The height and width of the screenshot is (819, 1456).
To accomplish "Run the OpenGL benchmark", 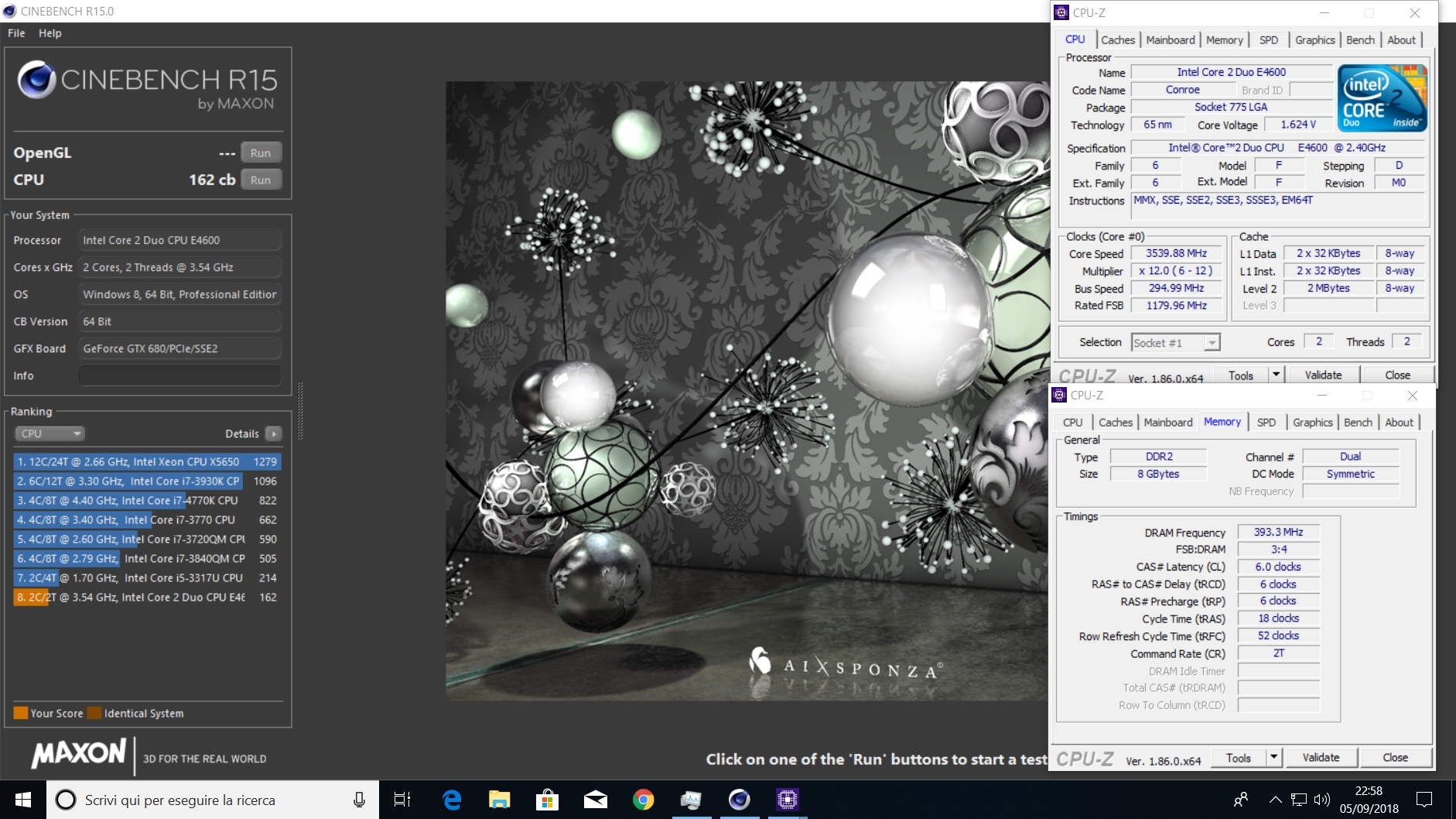I will (x=261, y=152).
